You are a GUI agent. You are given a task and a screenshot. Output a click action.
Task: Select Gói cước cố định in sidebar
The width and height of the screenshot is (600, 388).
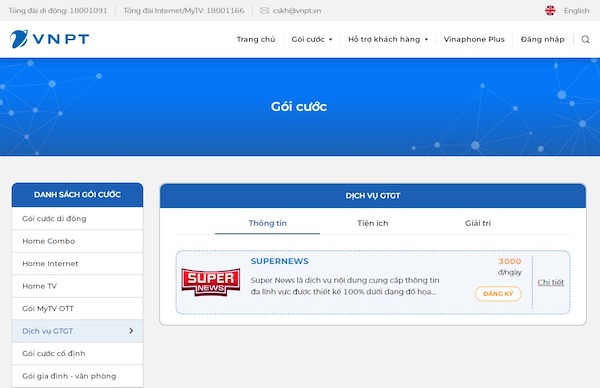click(x=77, y=354)
